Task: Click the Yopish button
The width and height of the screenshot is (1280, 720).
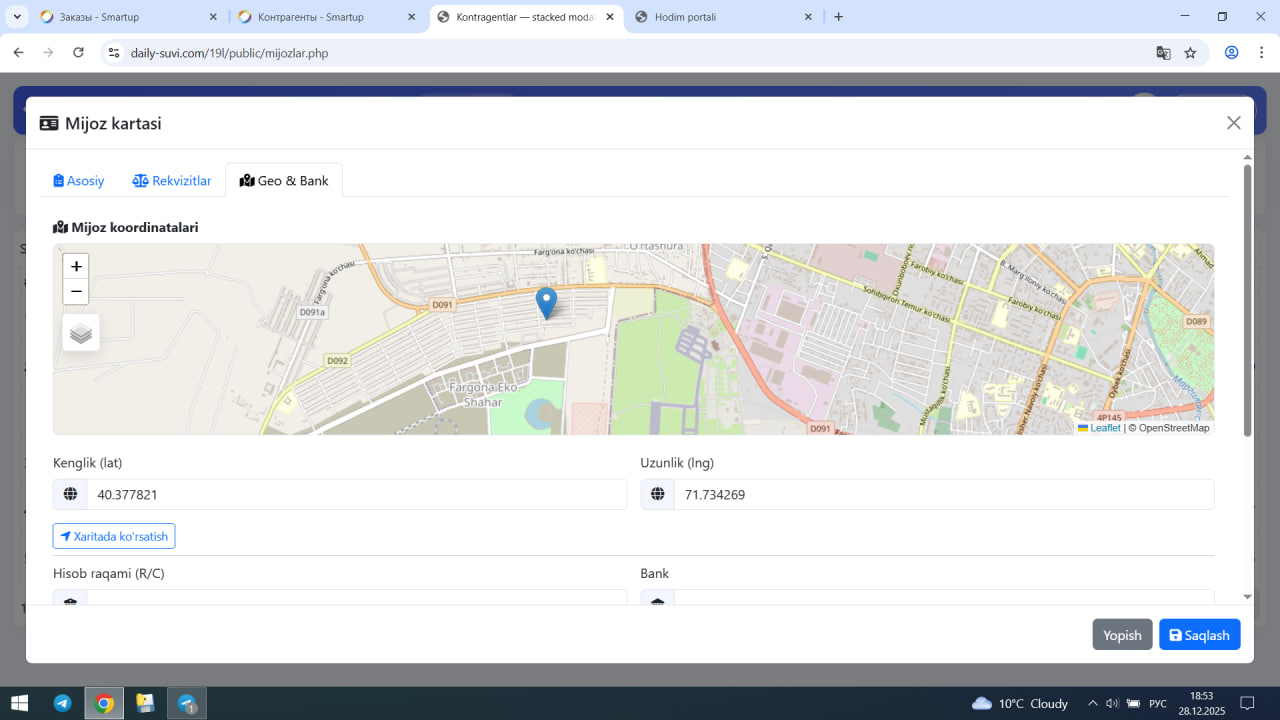Action: click(1122, 635)
